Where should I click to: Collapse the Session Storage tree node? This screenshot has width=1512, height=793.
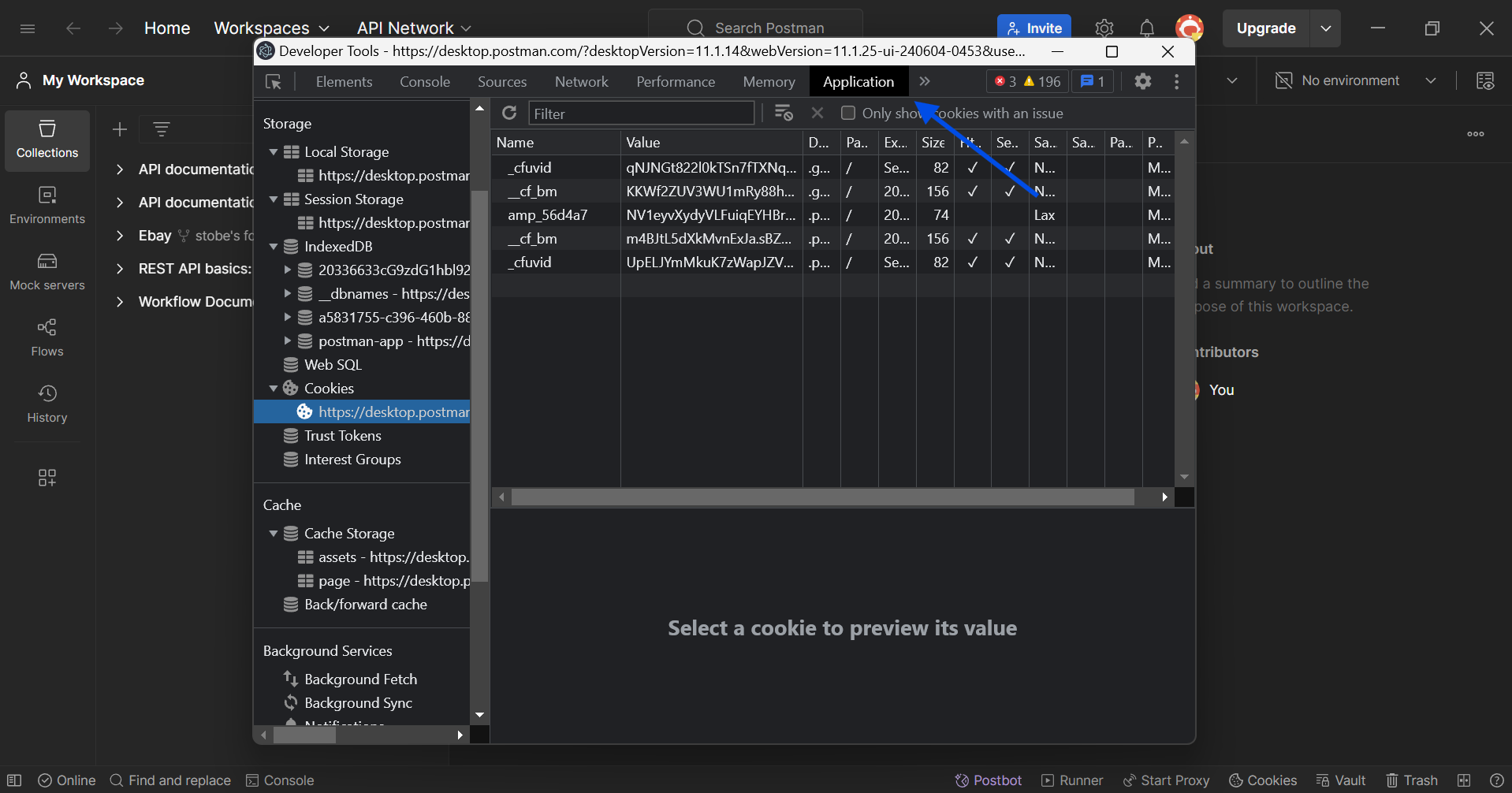pos(274,199)
